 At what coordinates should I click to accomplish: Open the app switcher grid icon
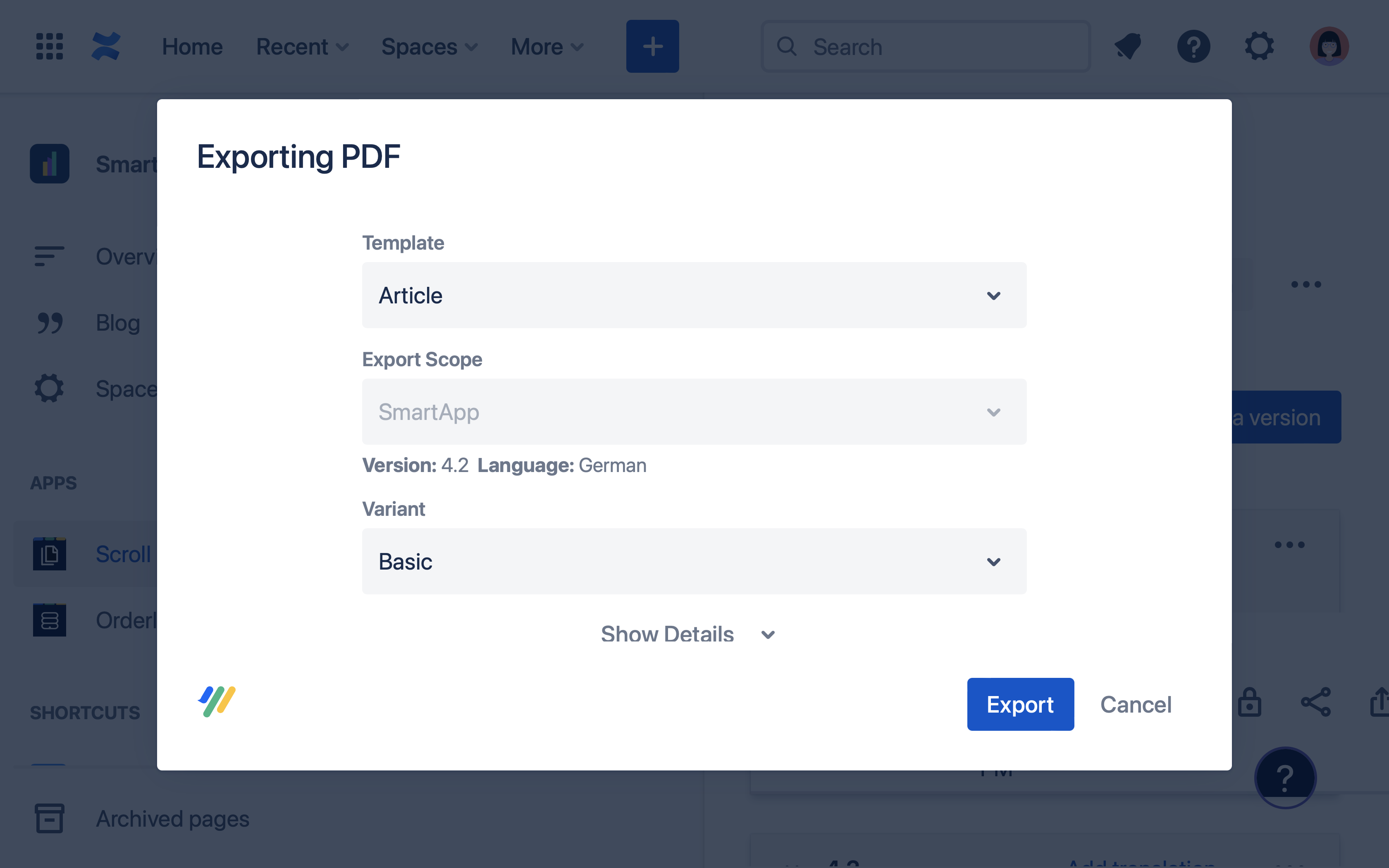[x=49, y=46]
